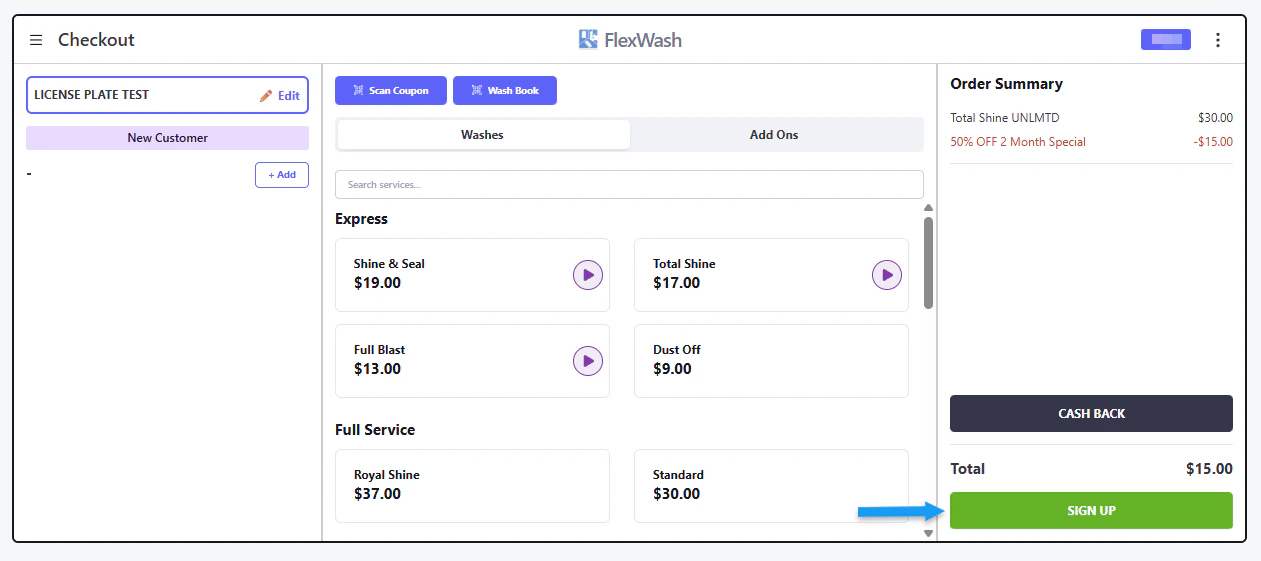Click the + Add button
This screenshot has width=1261, height=561.
pos(282,175)
